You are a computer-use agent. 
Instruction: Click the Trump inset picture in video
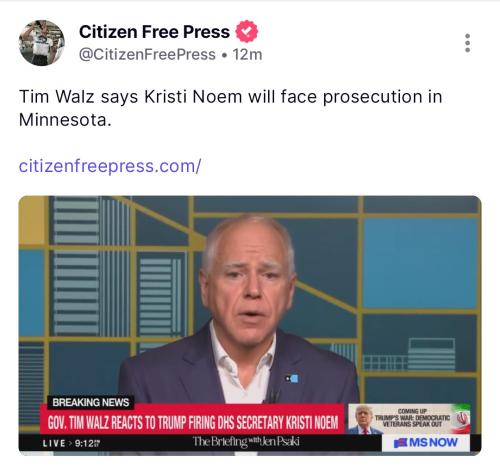click(x=364, y=419)
